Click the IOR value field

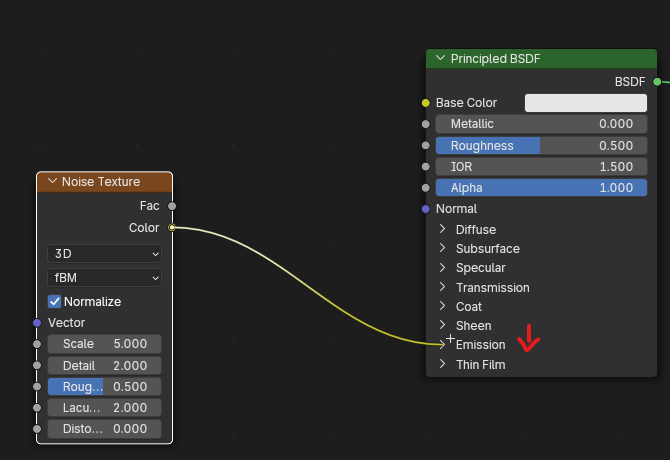(541, 167)
